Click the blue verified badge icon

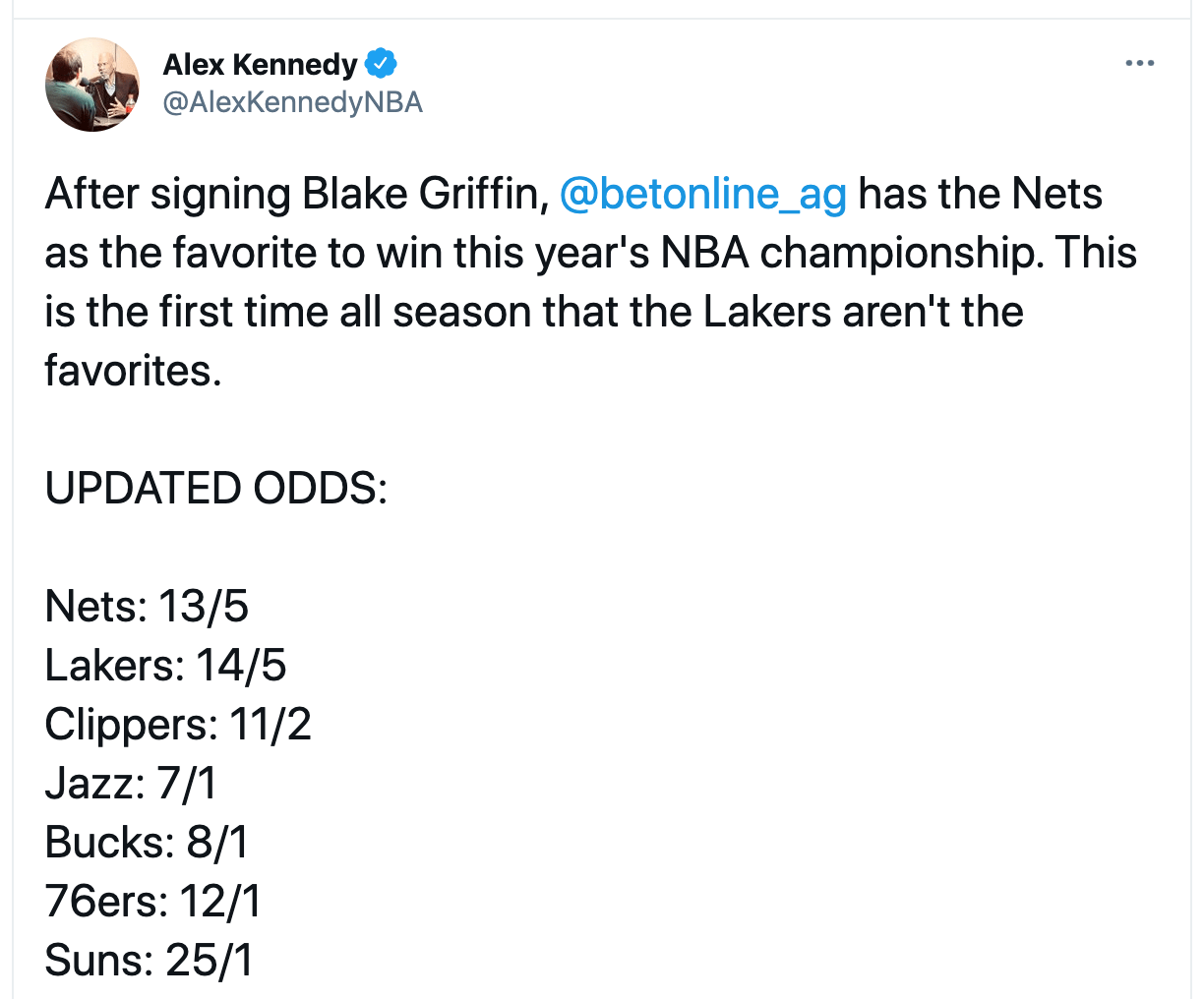(x=381, y=64)
